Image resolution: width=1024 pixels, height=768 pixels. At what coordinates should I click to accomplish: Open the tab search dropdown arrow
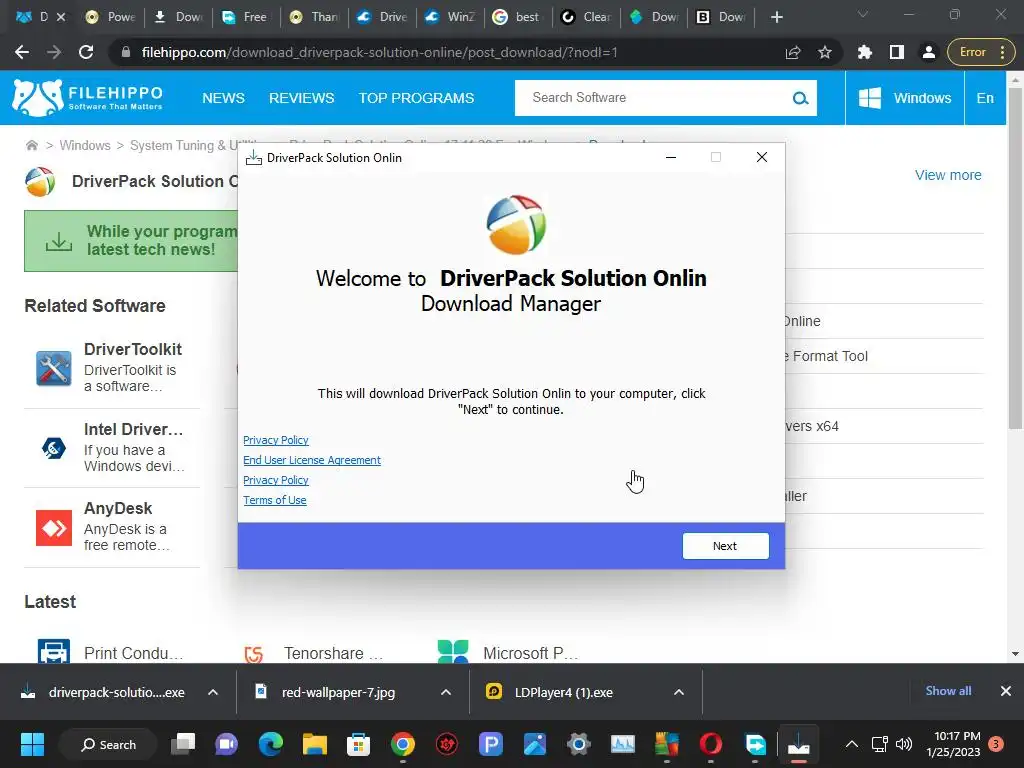(863, 14)
